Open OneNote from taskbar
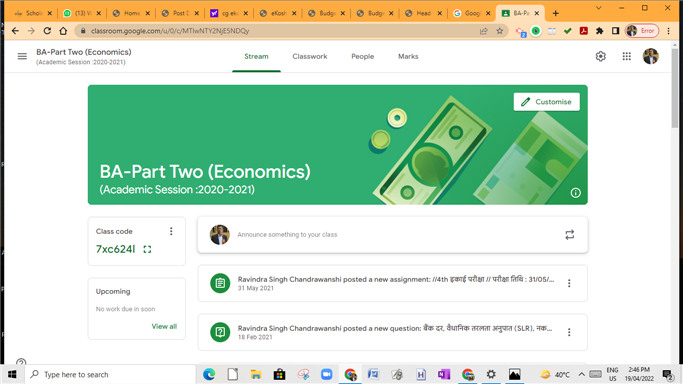The width and height of the screenshot is (683, 384). 444,374
